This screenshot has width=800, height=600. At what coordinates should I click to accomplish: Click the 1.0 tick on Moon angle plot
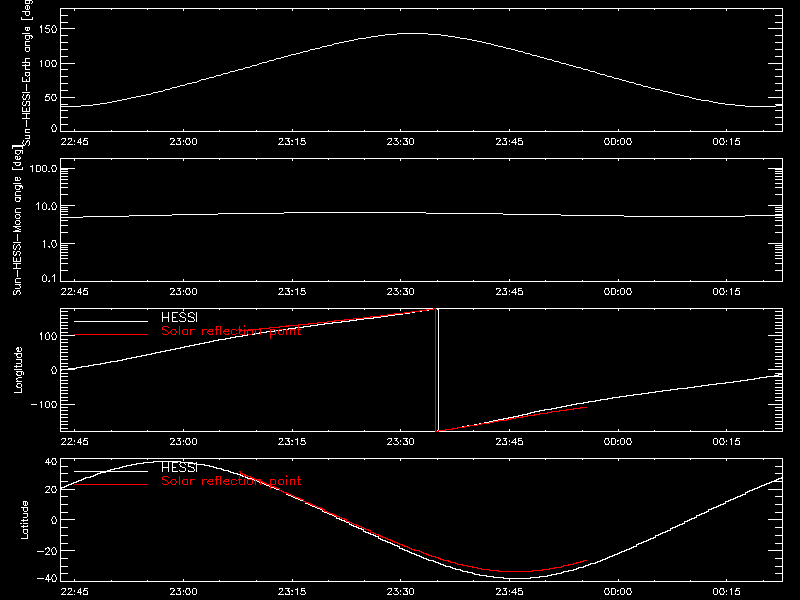[x=49, y=244]
